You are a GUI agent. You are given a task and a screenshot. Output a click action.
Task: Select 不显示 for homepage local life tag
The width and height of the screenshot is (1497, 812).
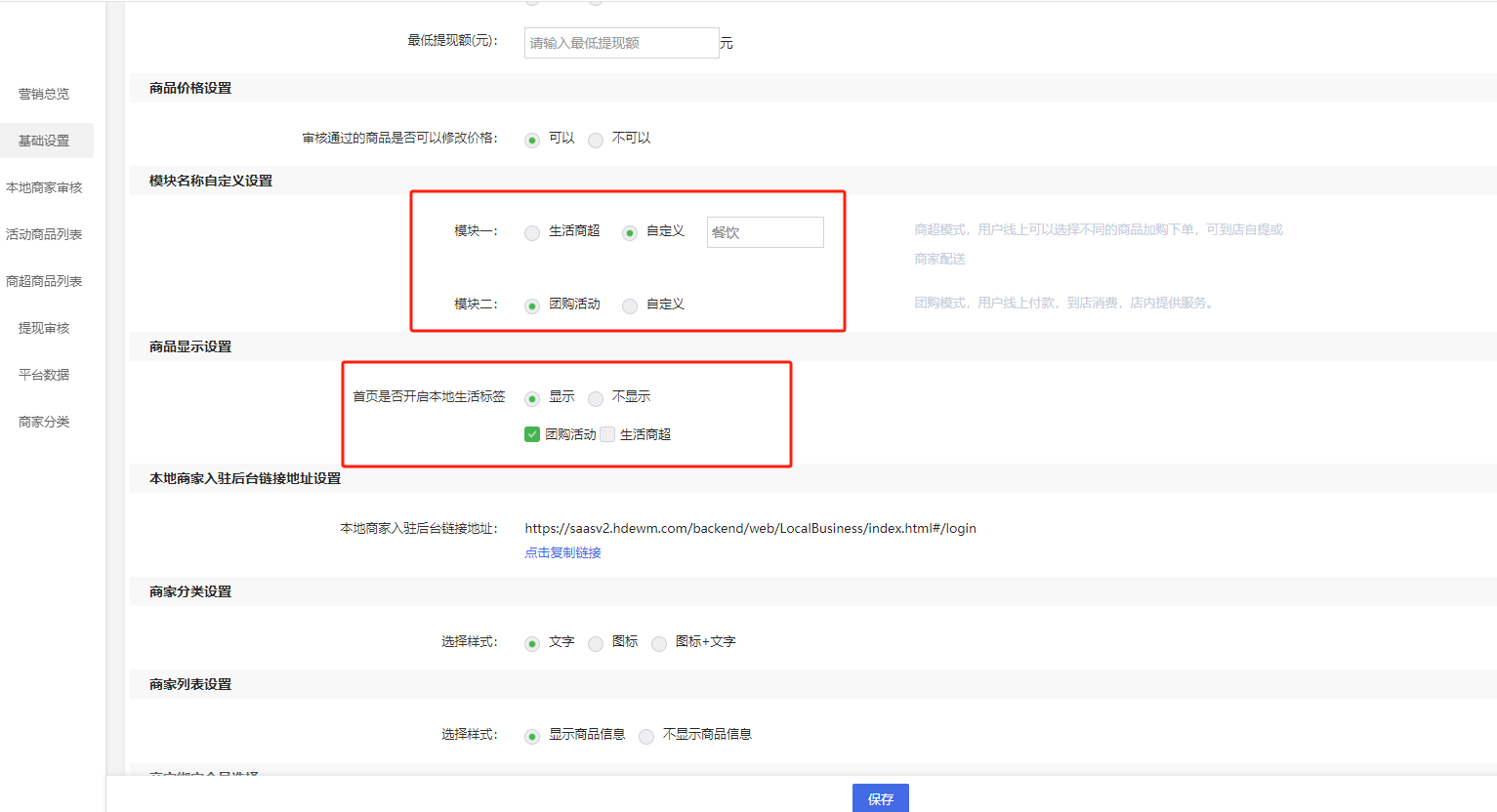[596, 398]
